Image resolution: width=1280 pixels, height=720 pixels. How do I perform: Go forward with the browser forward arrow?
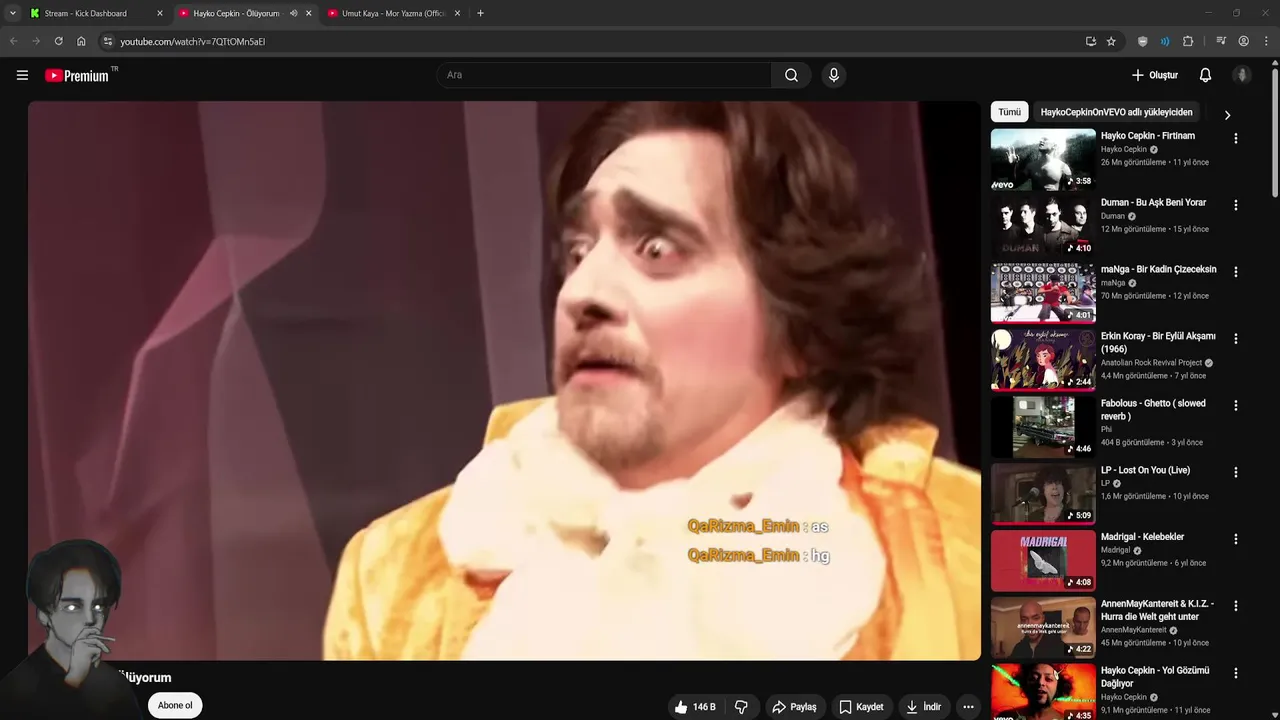click(x=36, y=41)
